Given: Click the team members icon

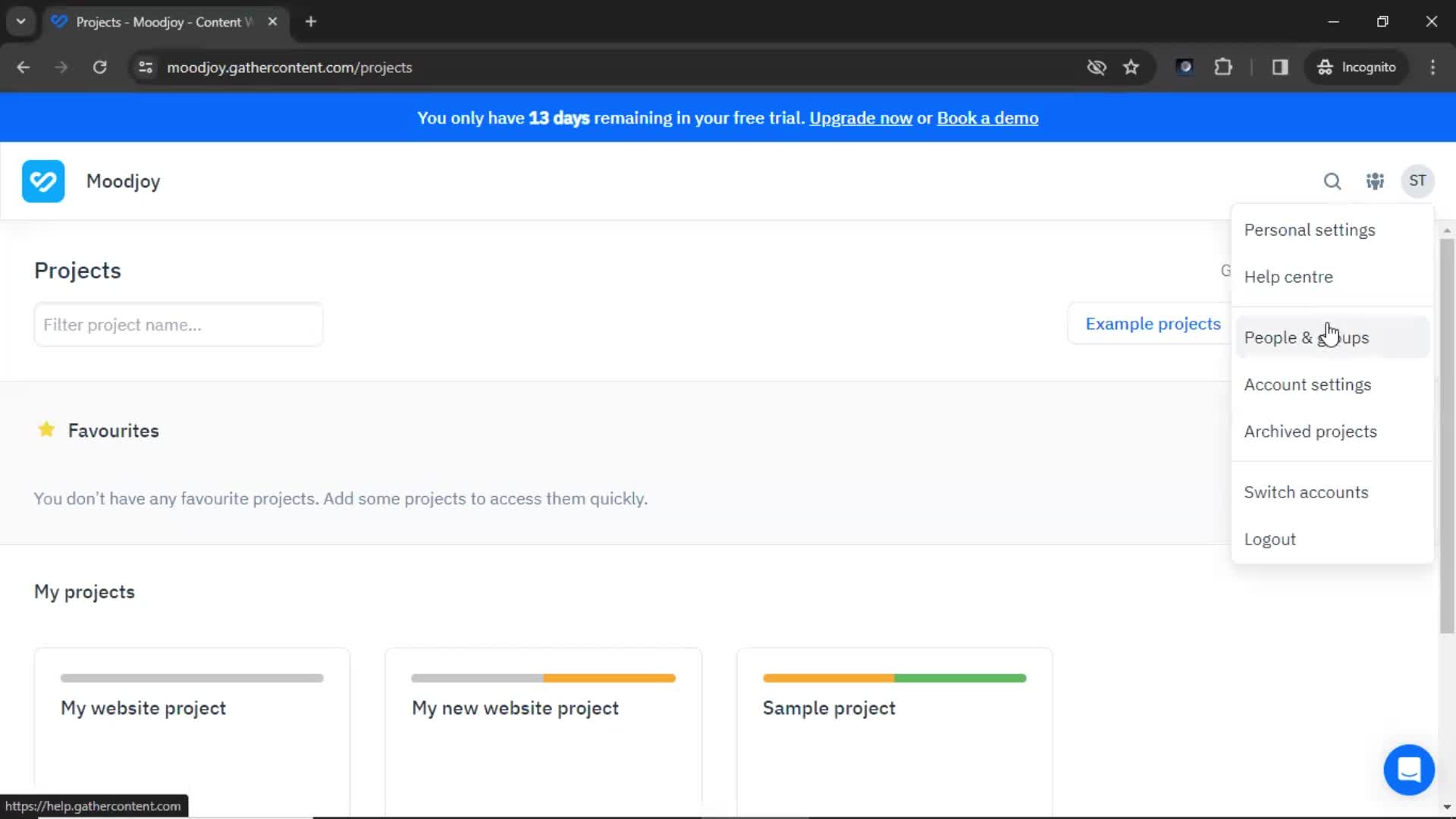Looking at the screenshot, I should point(1375,180).
